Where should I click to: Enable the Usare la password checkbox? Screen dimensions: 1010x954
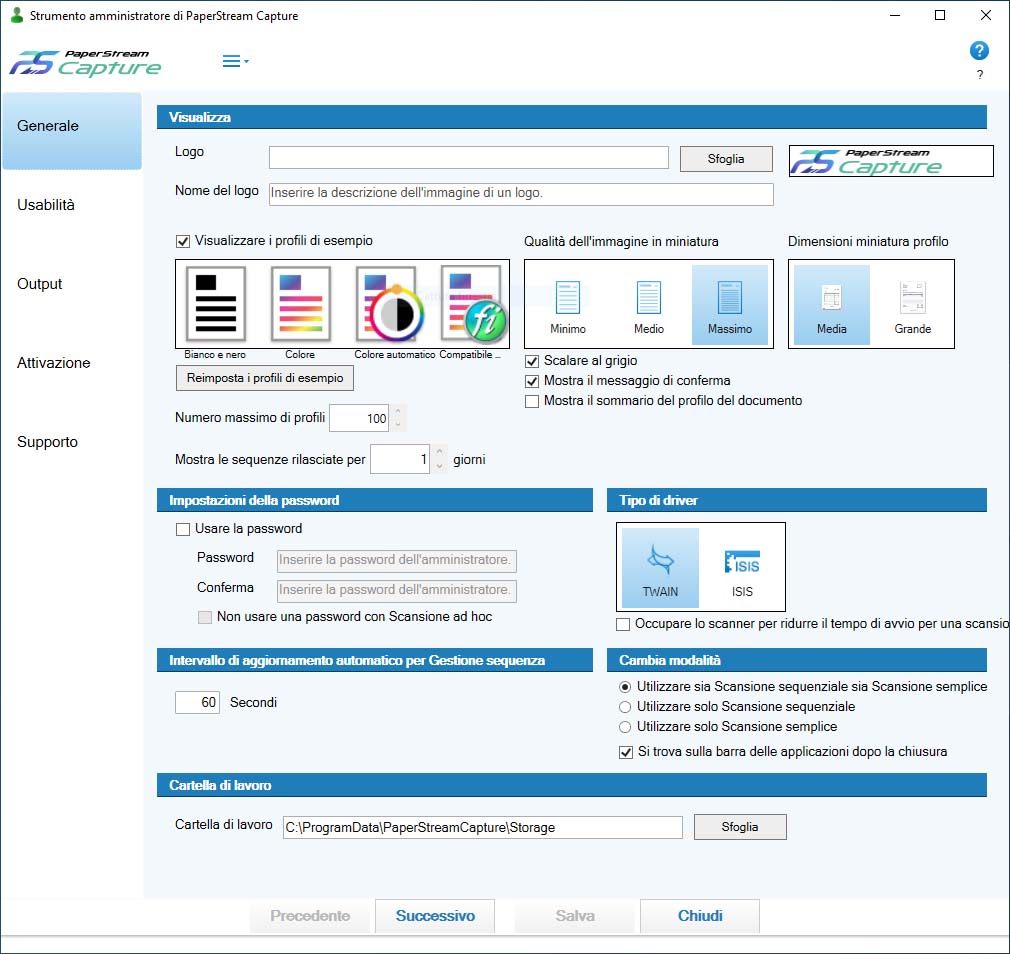click(x=183, y=529)
